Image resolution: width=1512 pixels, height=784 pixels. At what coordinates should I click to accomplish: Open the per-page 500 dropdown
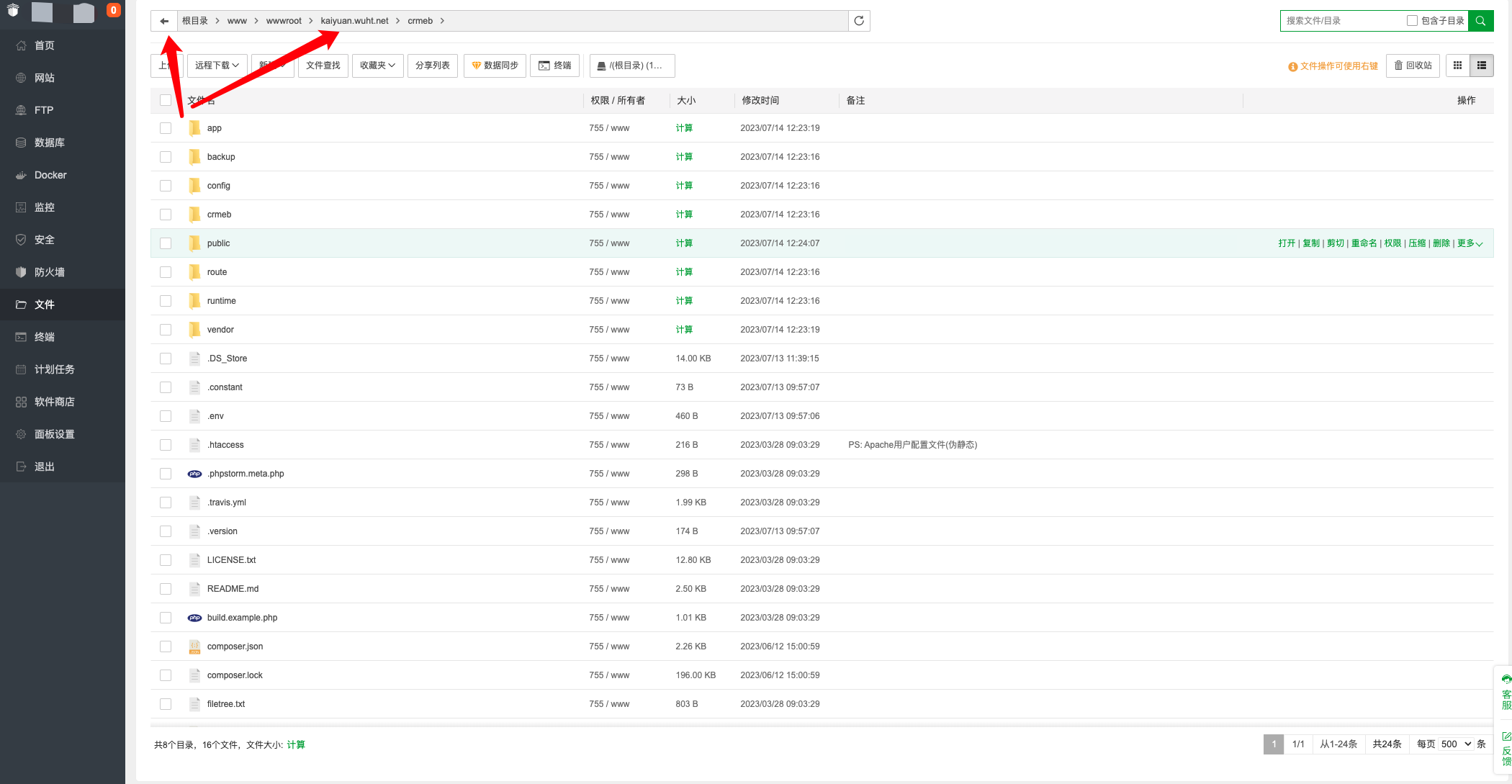coord(1457,744)
